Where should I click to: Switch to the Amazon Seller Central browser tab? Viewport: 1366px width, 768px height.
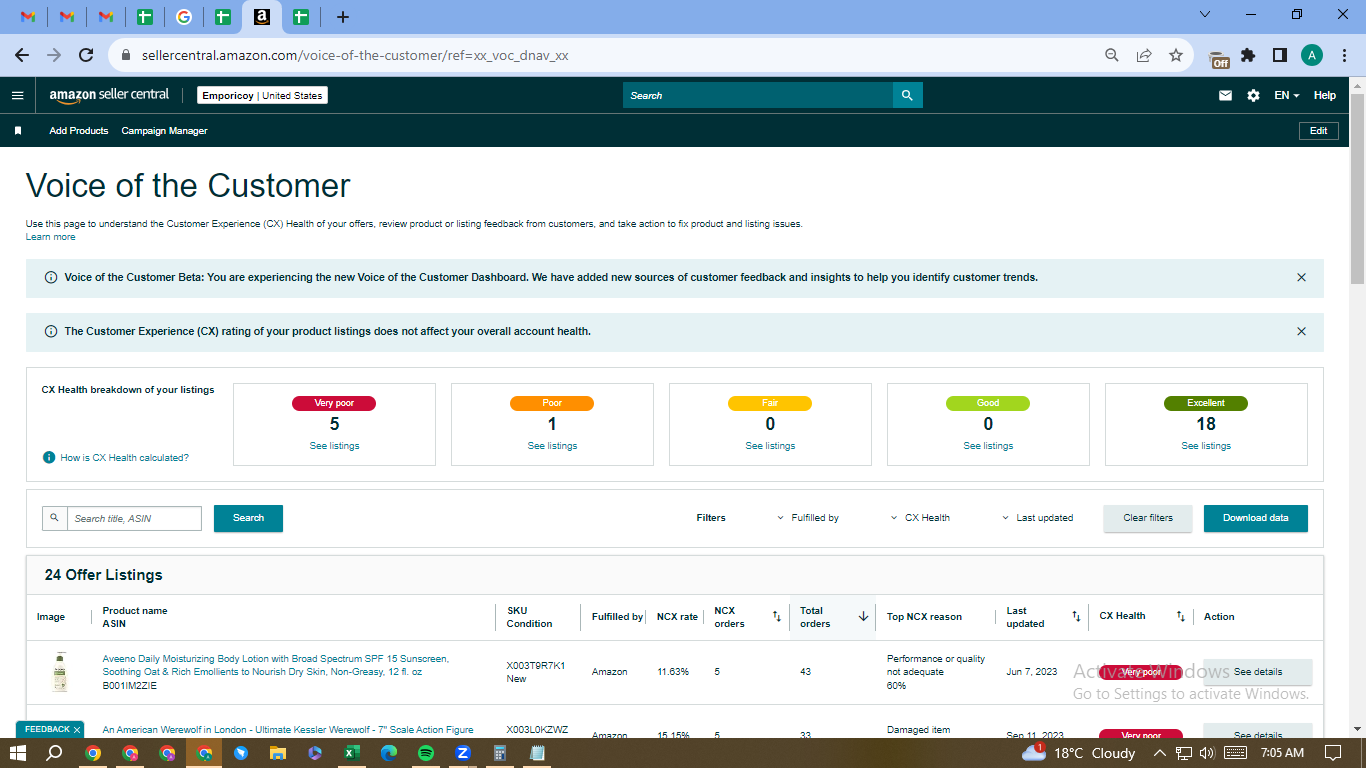click(262, 17)
